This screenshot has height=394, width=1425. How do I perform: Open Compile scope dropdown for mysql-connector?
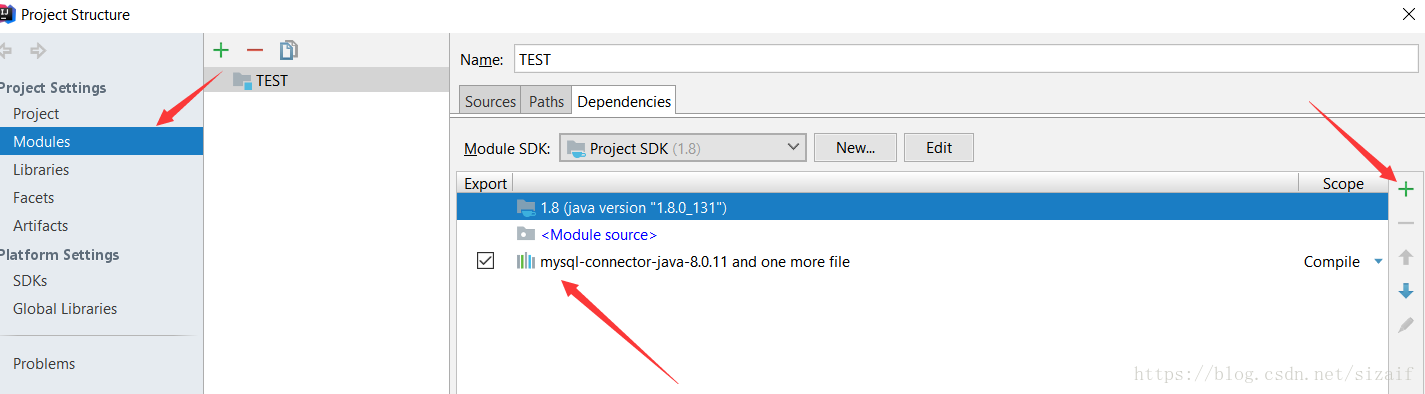[1378, 262]
